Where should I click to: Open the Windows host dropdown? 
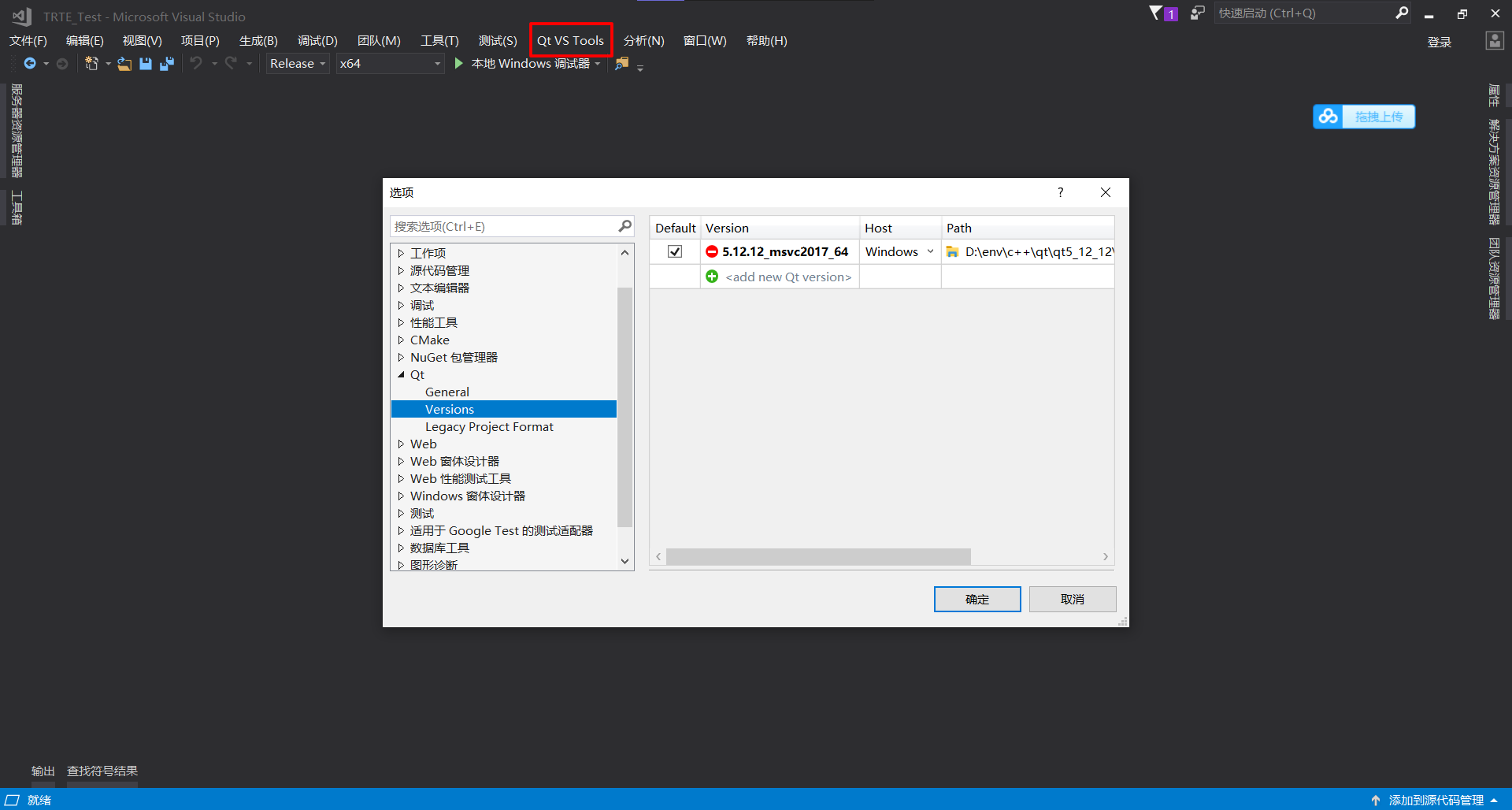point(899,251)
